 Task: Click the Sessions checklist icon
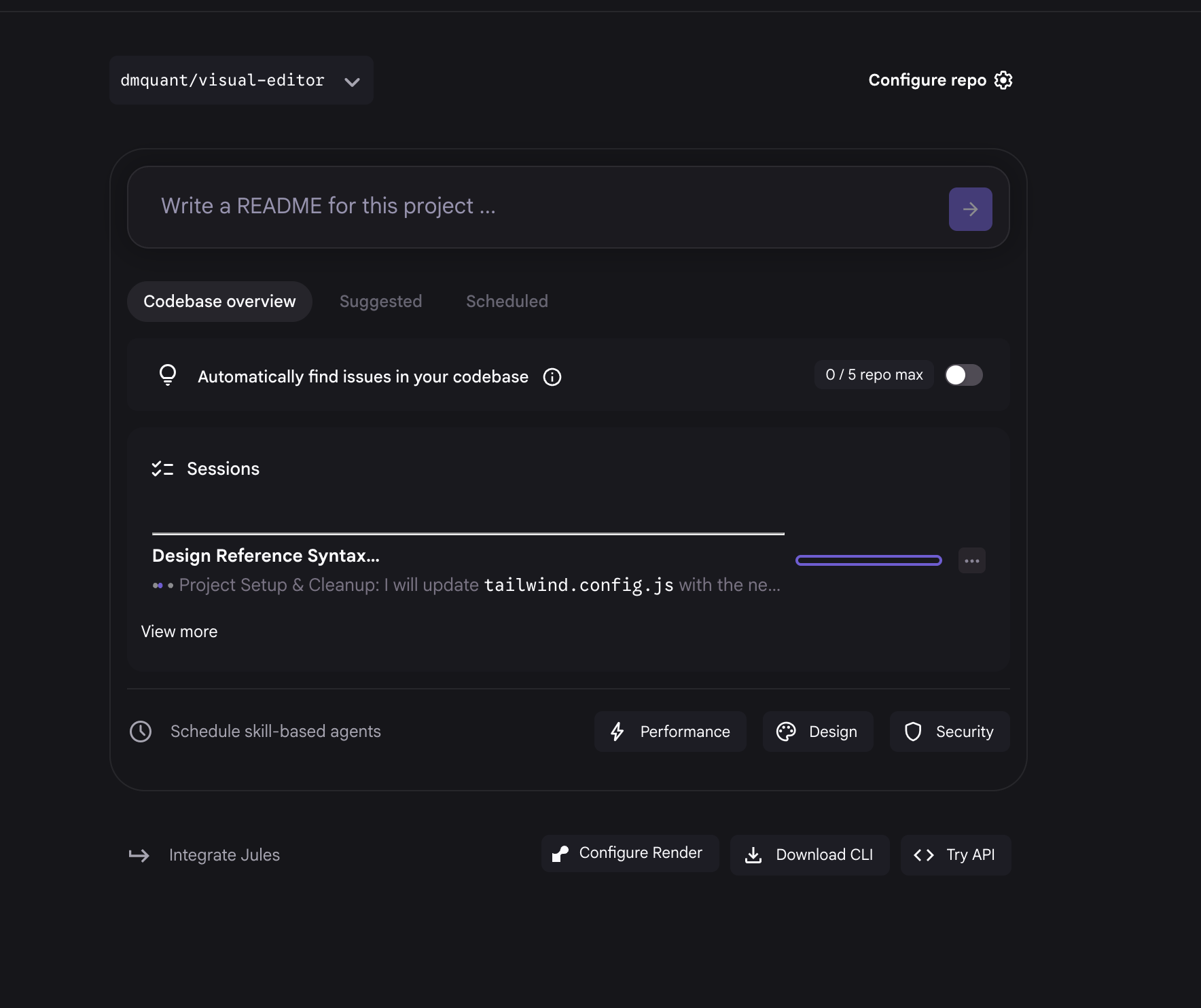pos(162,469)
